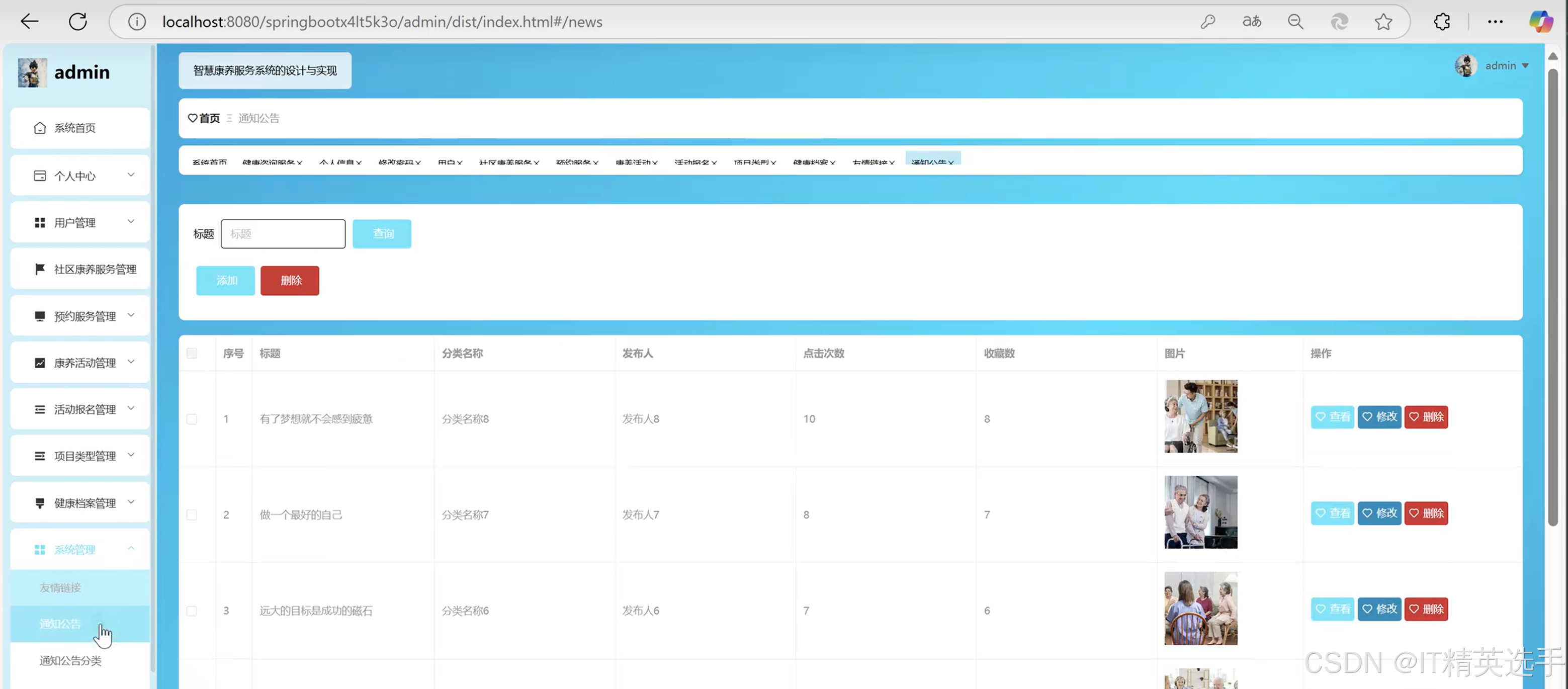1568x689 pixels.
Task: Close the 健康咨询服务 tab with its X
Action: pos(300,162)
